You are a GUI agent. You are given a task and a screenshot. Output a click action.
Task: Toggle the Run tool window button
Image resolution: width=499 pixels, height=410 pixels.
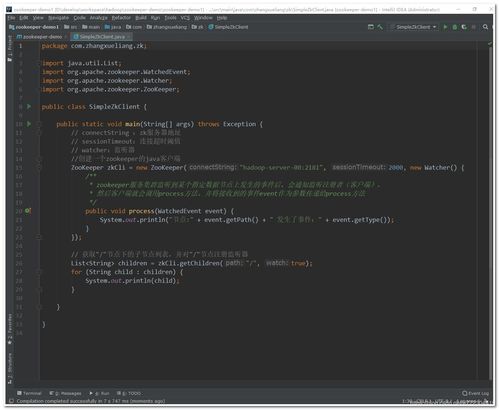[x=99, y=393]
